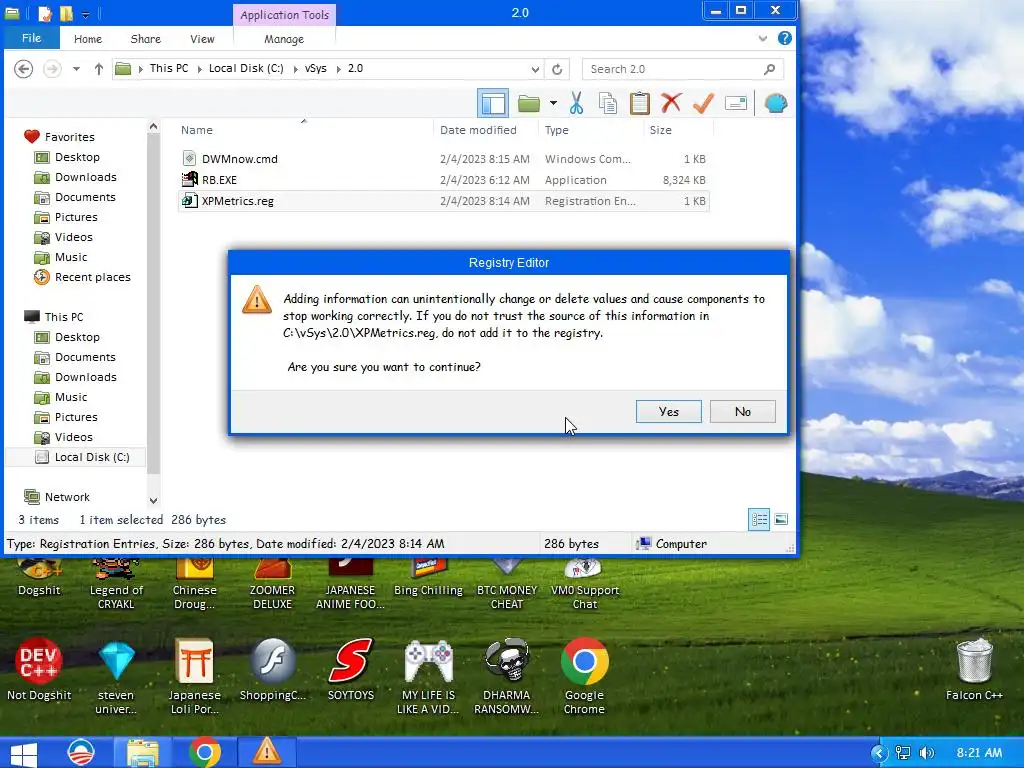Image resolution: width=1024 pixels, height=768 pixels.
Task: Click the rename toolbar icon
Action: 735,103
